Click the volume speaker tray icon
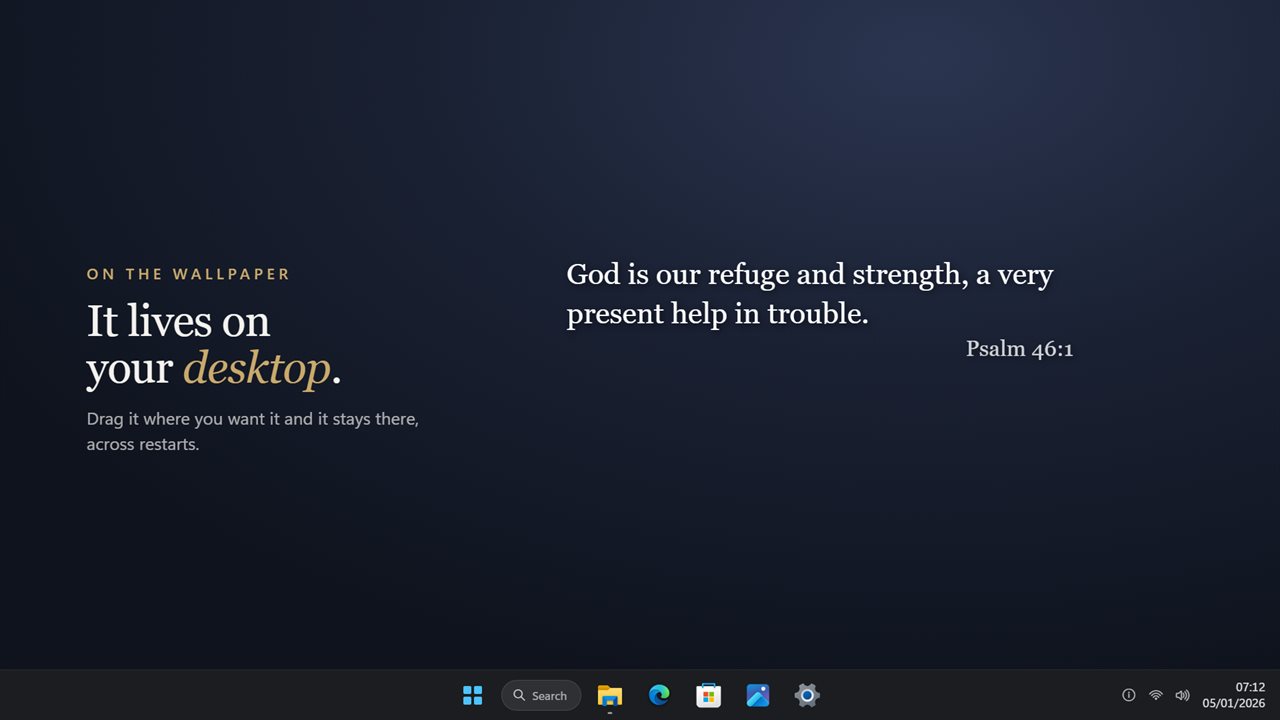1280x720 pixels. coord(1182,695)
